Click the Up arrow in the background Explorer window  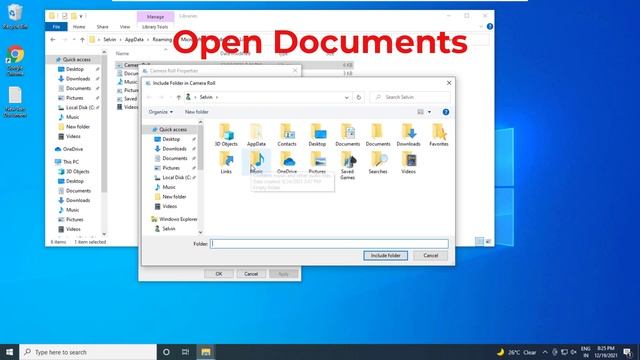pos(82,40)
